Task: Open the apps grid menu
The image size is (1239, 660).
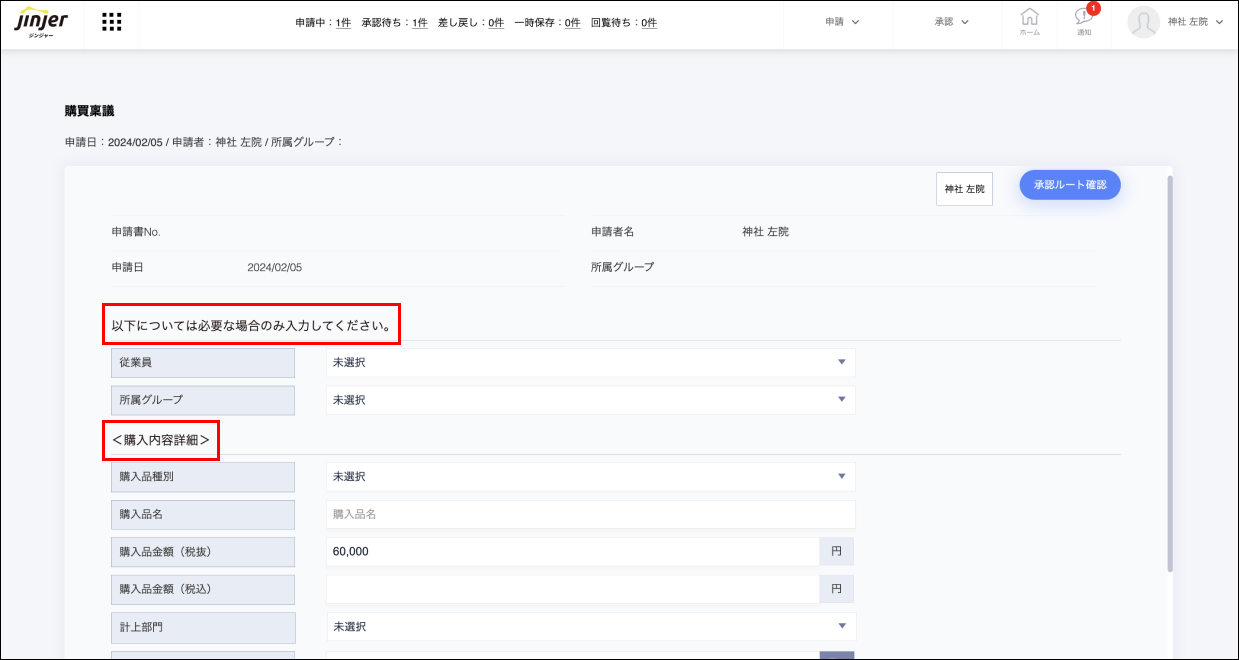Action: click(x=112, y=23)
